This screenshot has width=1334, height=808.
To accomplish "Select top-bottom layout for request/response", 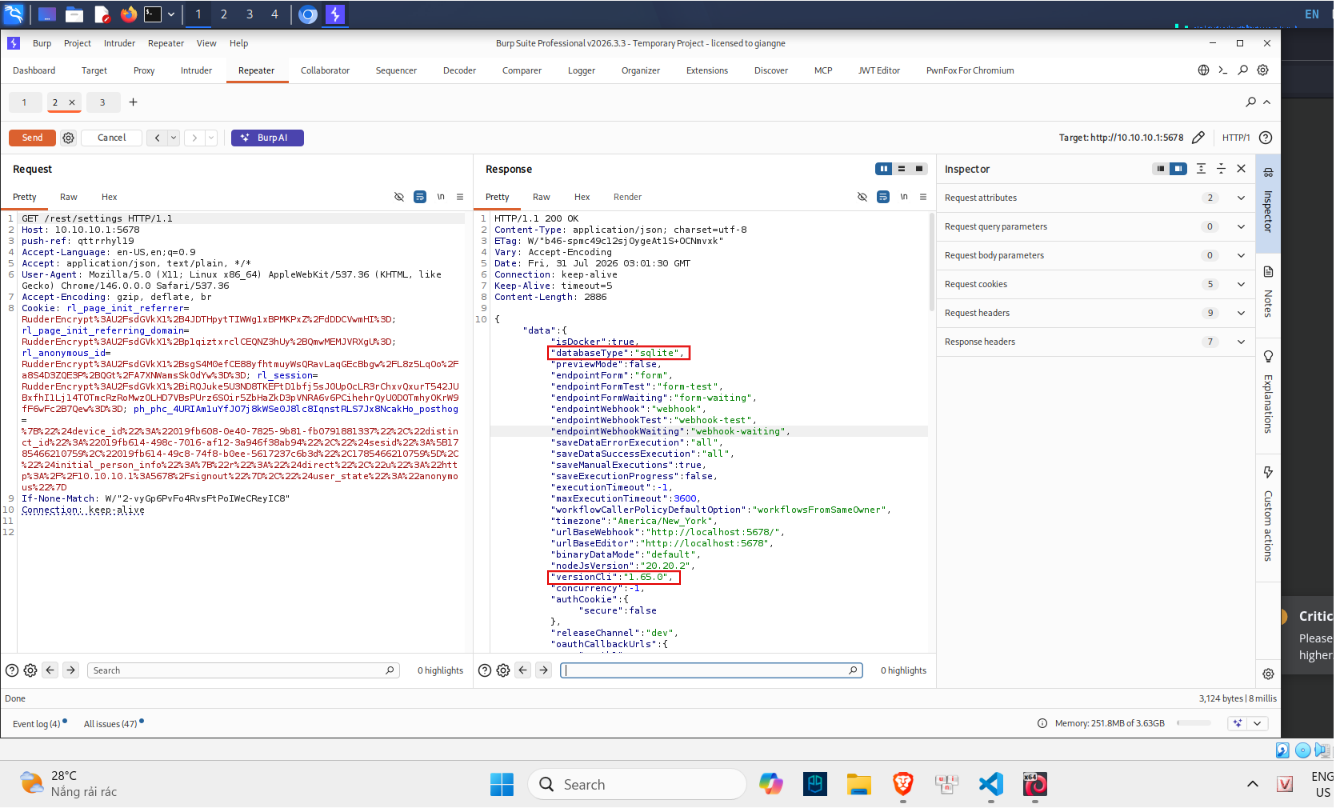I will pyautogui.click(x=901, y=169).
